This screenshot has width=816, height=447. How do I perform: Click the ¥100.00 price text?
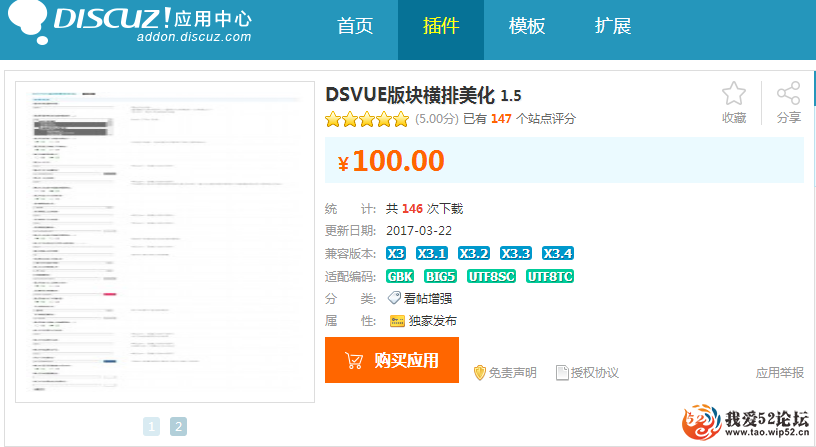pyautogui.click(x=391, y=161)
